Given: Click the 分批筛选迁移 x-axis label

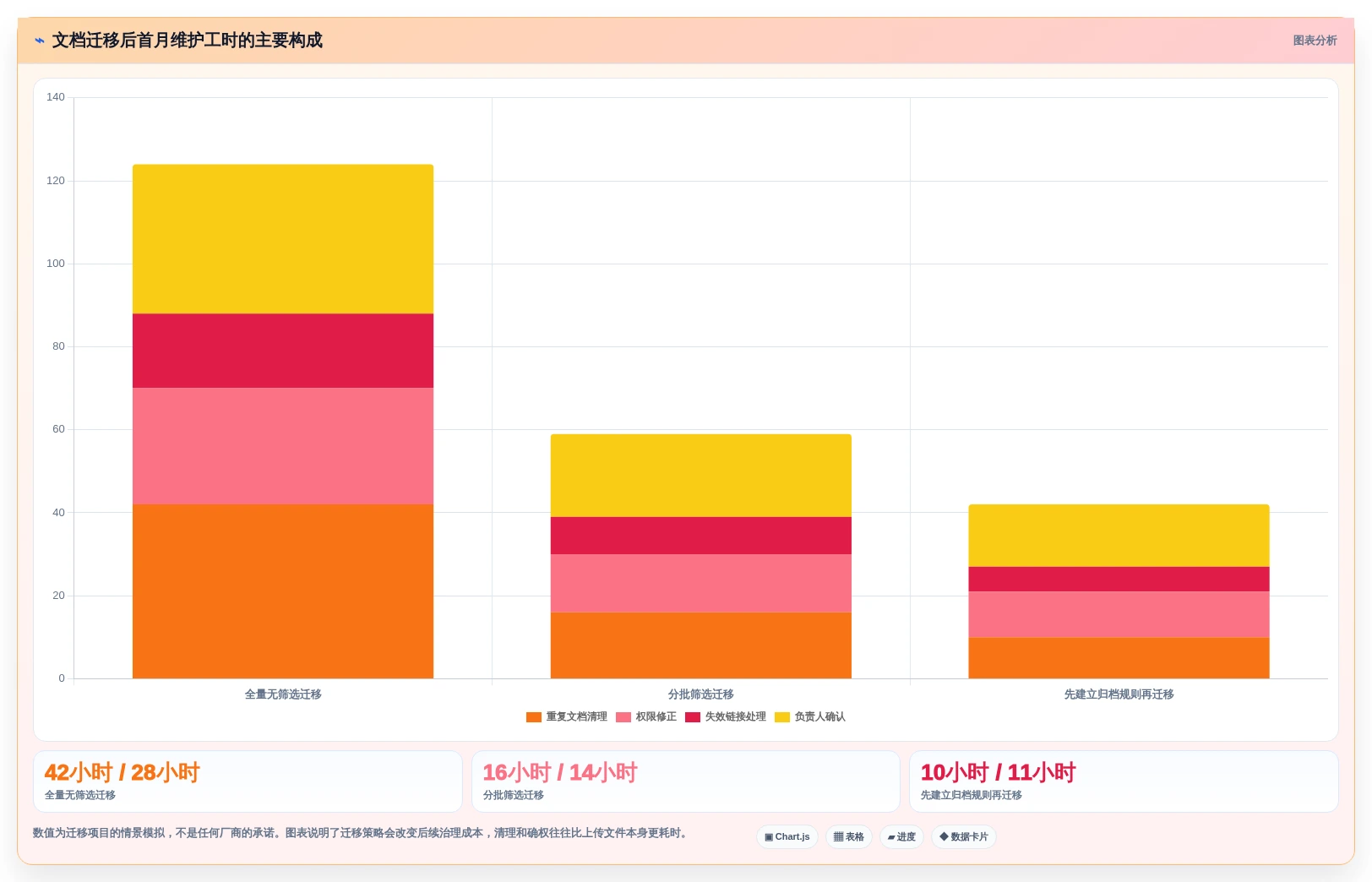Looking at the screenshot, I should [x=701, y=694].
